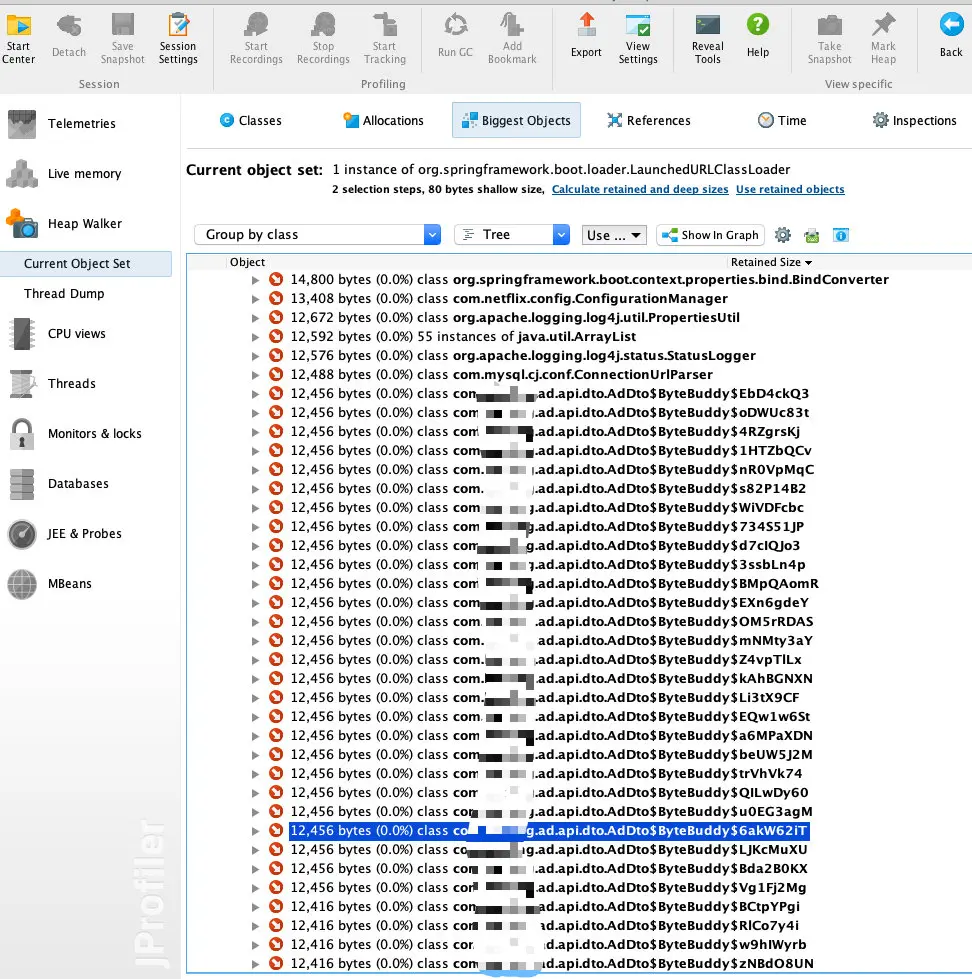Switch to the References tab
972x979 pixels.
pyautogui.click(x=649, y=121)
